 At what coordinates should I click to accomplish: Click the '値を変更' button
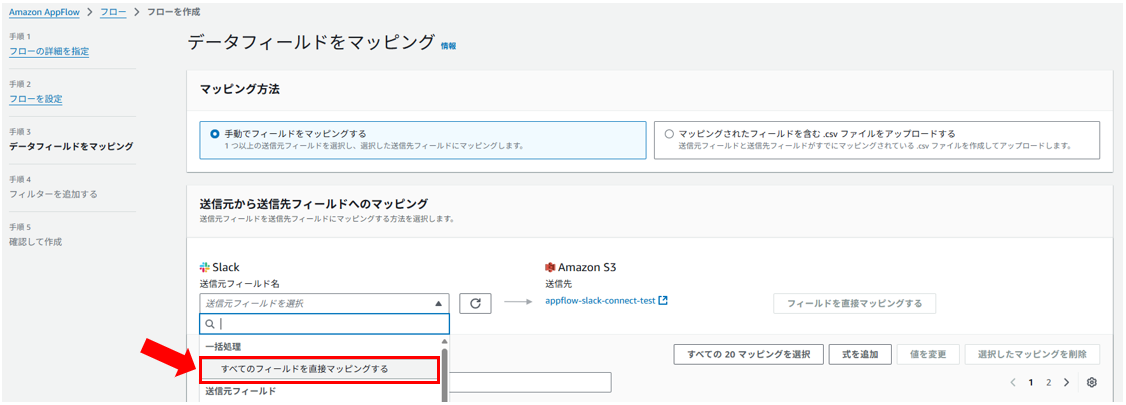(929, 354)
